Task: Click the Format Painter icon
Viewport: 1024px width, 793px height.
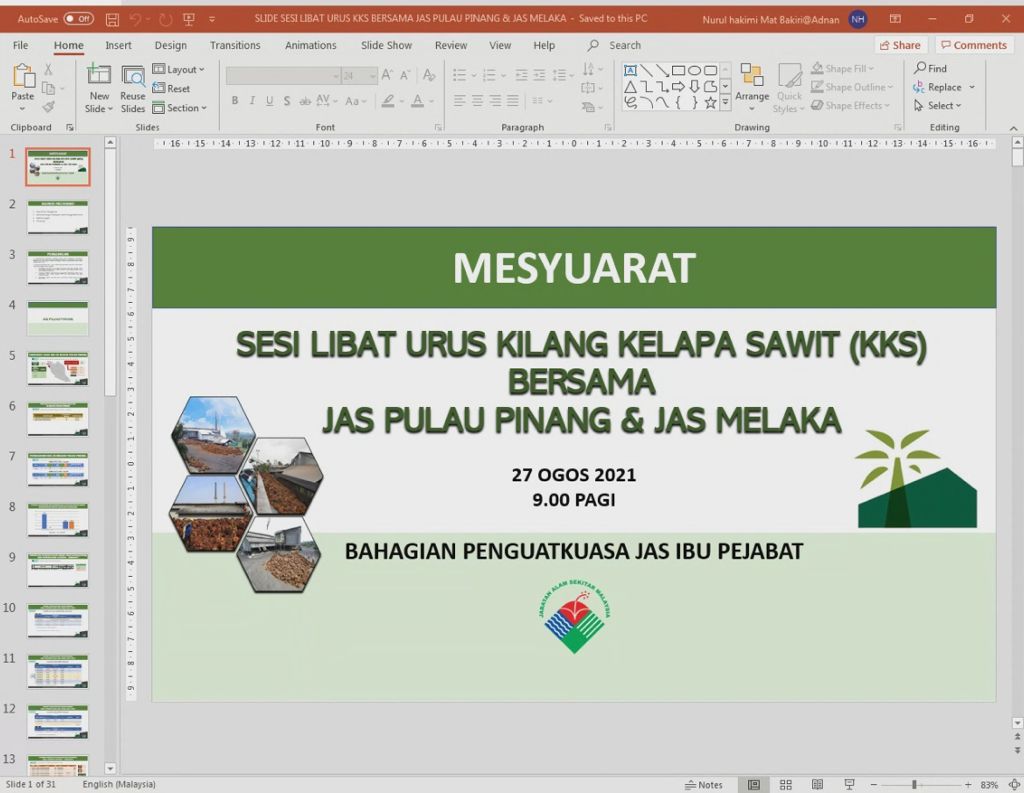Action: [48, 106]
